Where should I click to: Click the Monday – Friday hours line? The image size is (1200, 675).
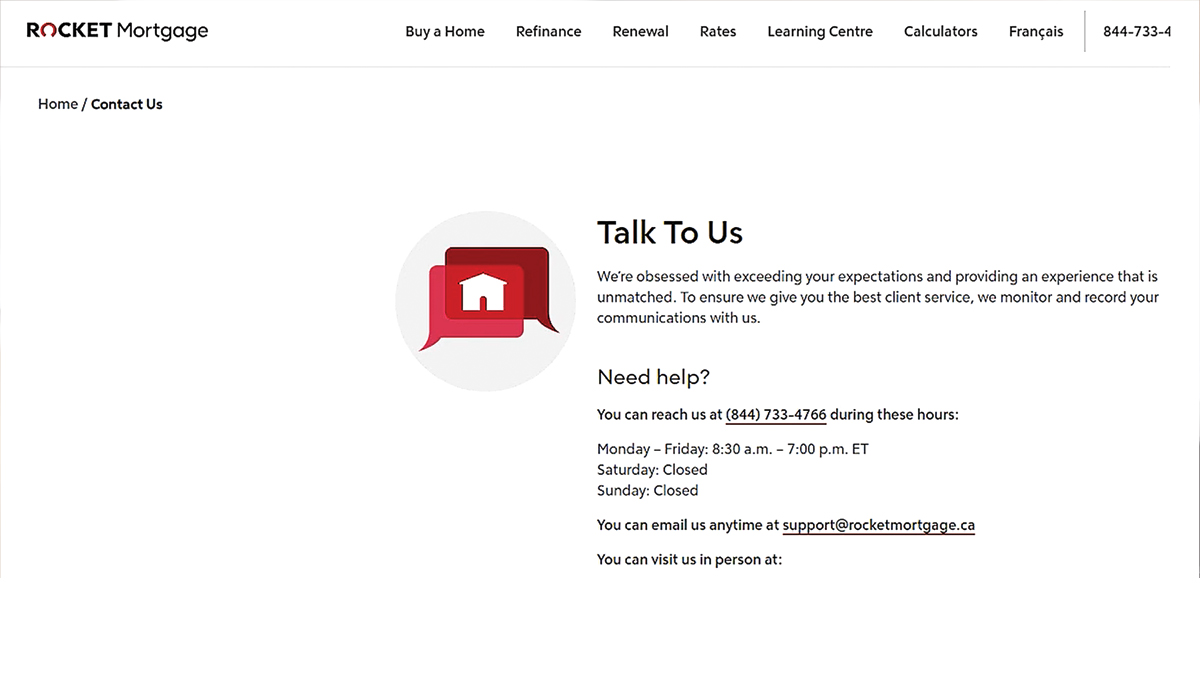[732, 449]
